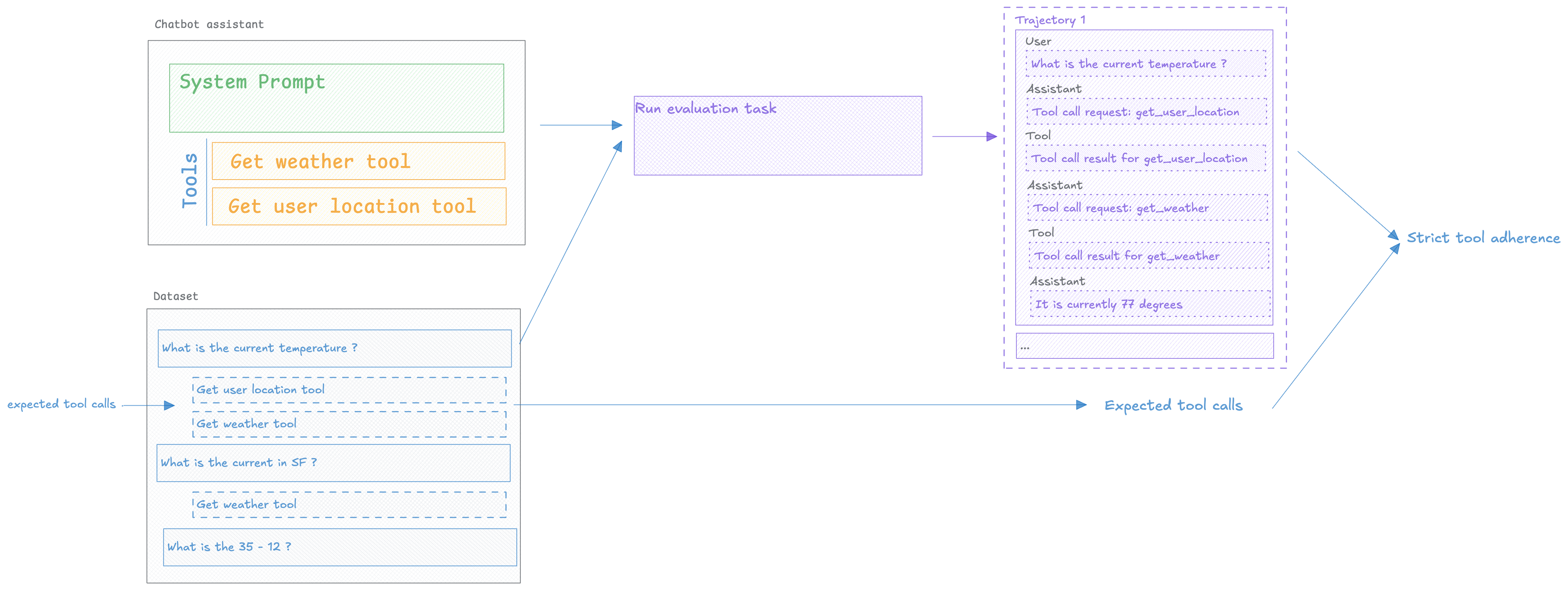Expand the Tool call request: get_user_location message
The height and width of the screenshot is (590, 1568).
(1147, 111)
